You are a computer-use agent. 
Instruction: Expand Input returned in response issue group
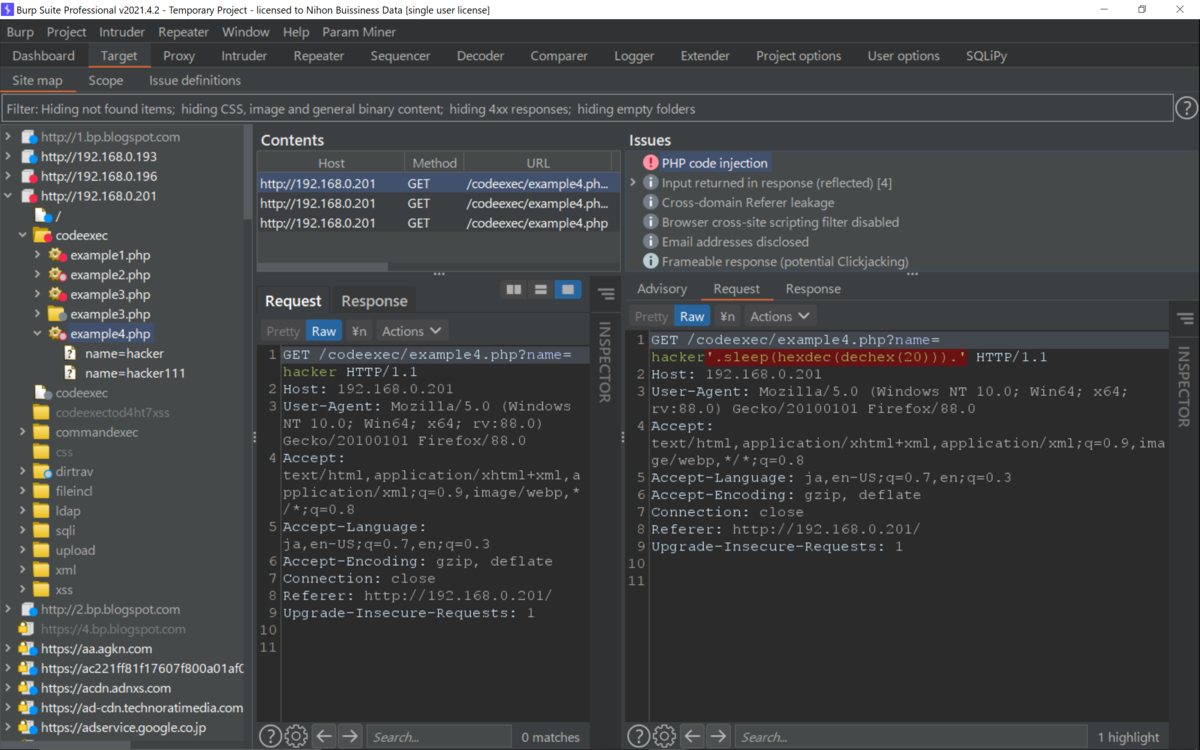coord(633,183)
